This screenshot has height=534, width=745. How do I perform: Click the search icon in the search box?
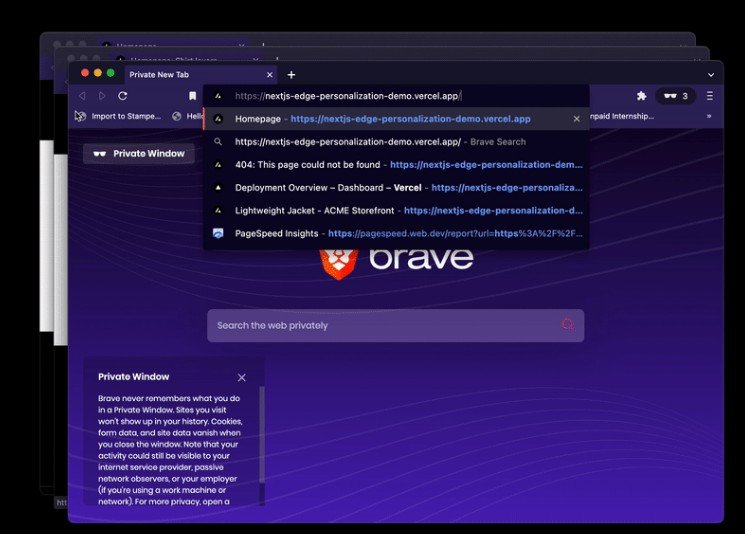coord(568,325)
